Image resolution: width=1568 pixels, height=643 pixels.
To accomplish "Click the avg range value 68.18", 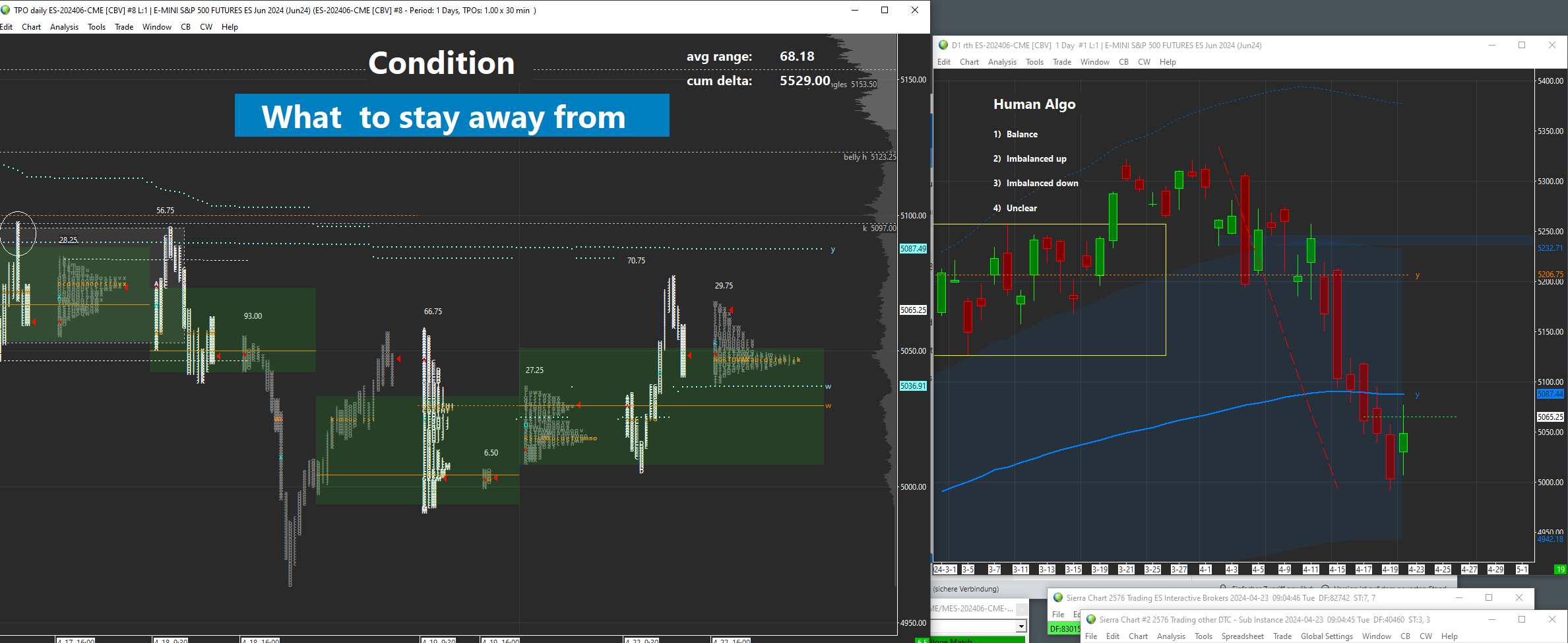I will [x=797, y=57].
